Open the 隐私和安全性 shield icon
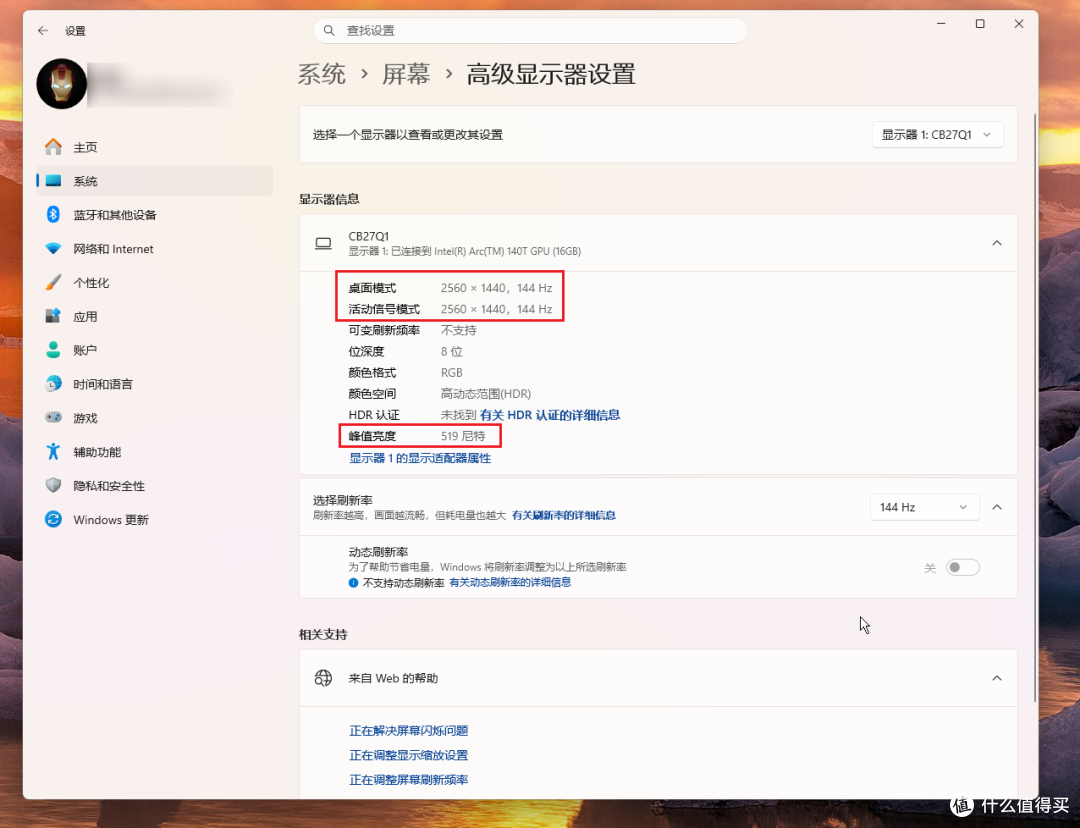This screenshot has height=828, width=1080. pyautogui.click(x=53, y=485)
